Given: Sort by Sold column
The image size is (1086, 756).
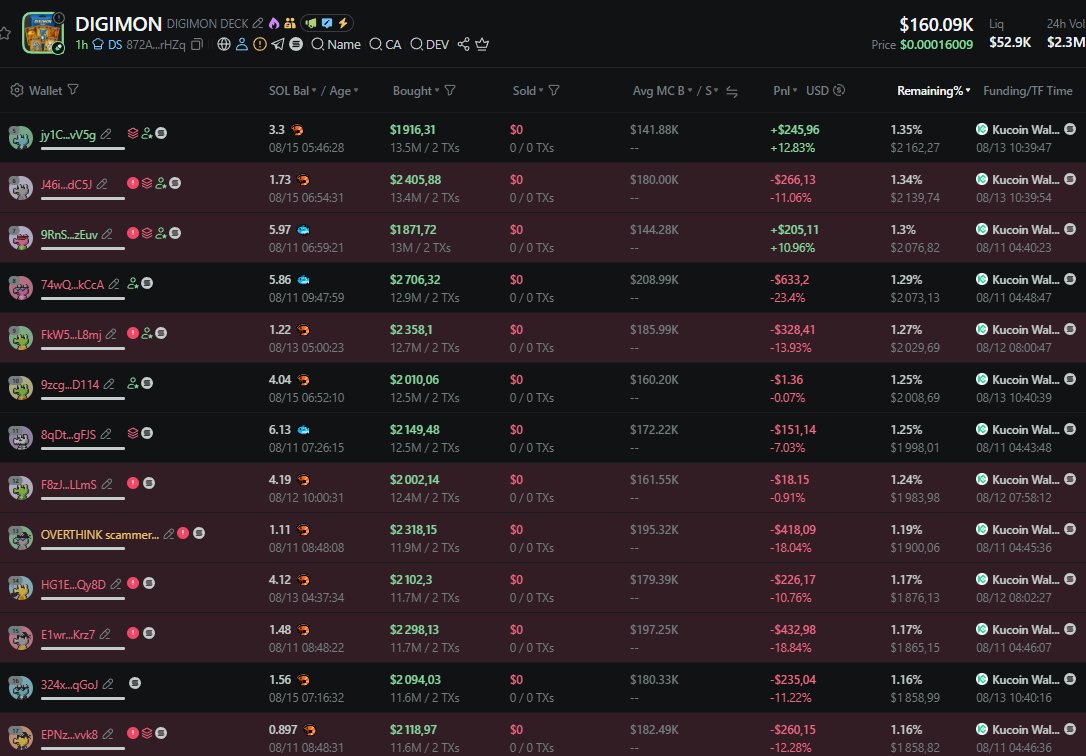Looking at the screenshot, I should coord(528,91).
